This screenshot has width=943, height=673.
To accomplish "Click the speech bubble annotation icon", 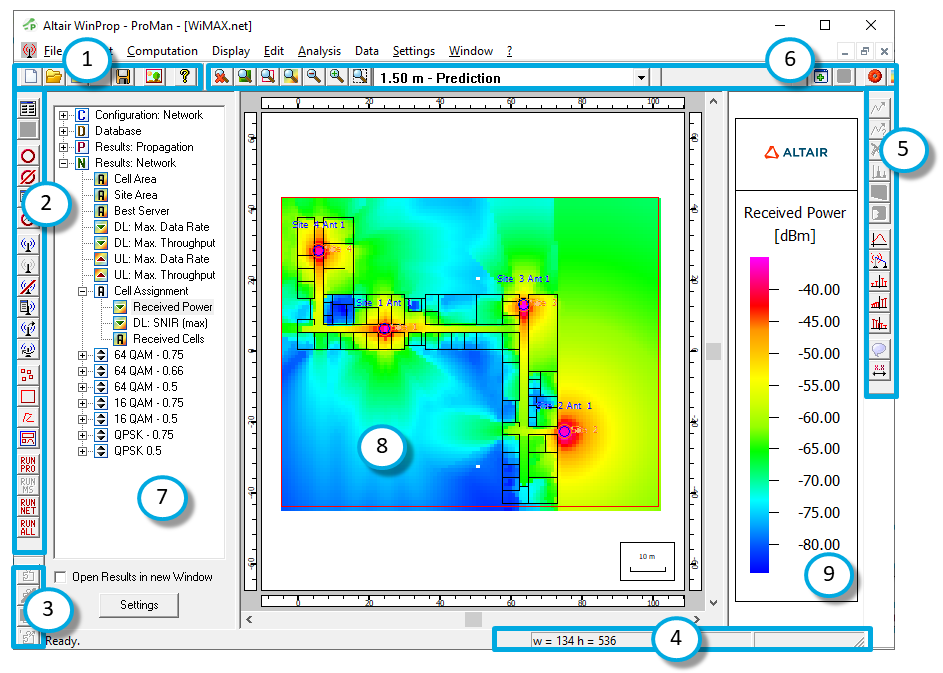I will coord(881,349).
